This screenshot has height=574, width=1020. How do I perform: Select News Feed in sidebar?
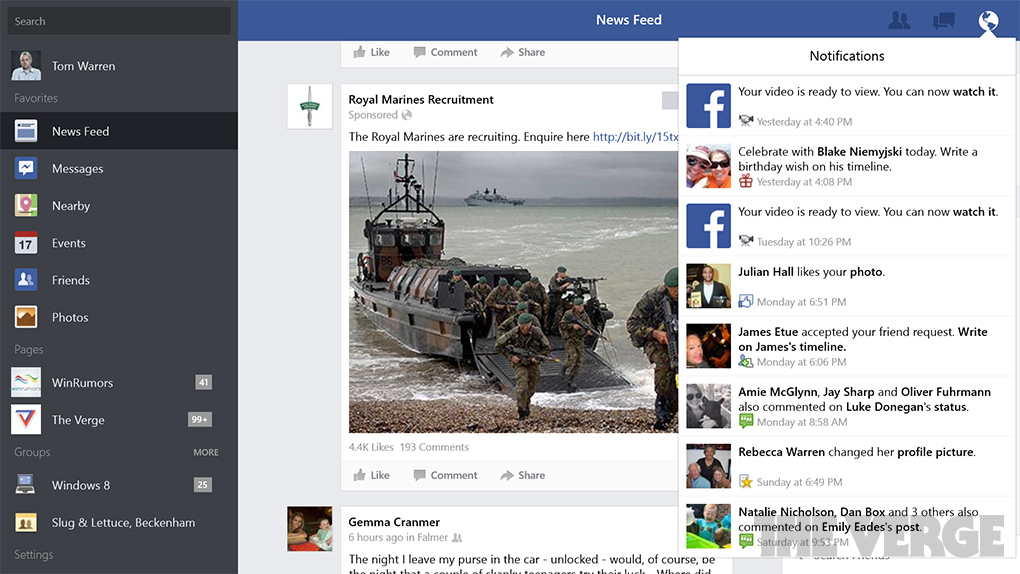[119, 131]
